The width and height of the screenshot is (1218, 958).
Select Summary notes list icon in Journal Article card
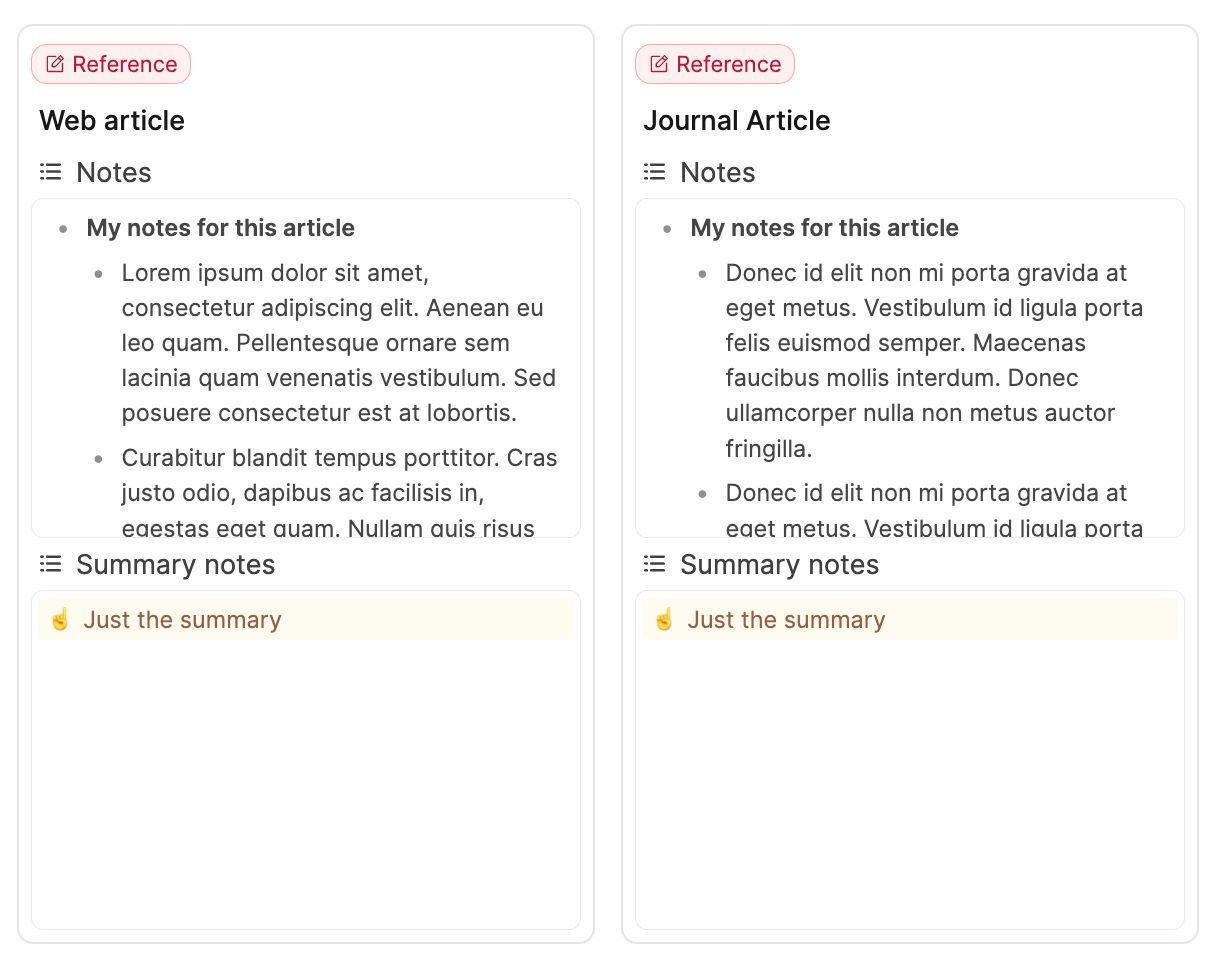(x=654, y=564)
